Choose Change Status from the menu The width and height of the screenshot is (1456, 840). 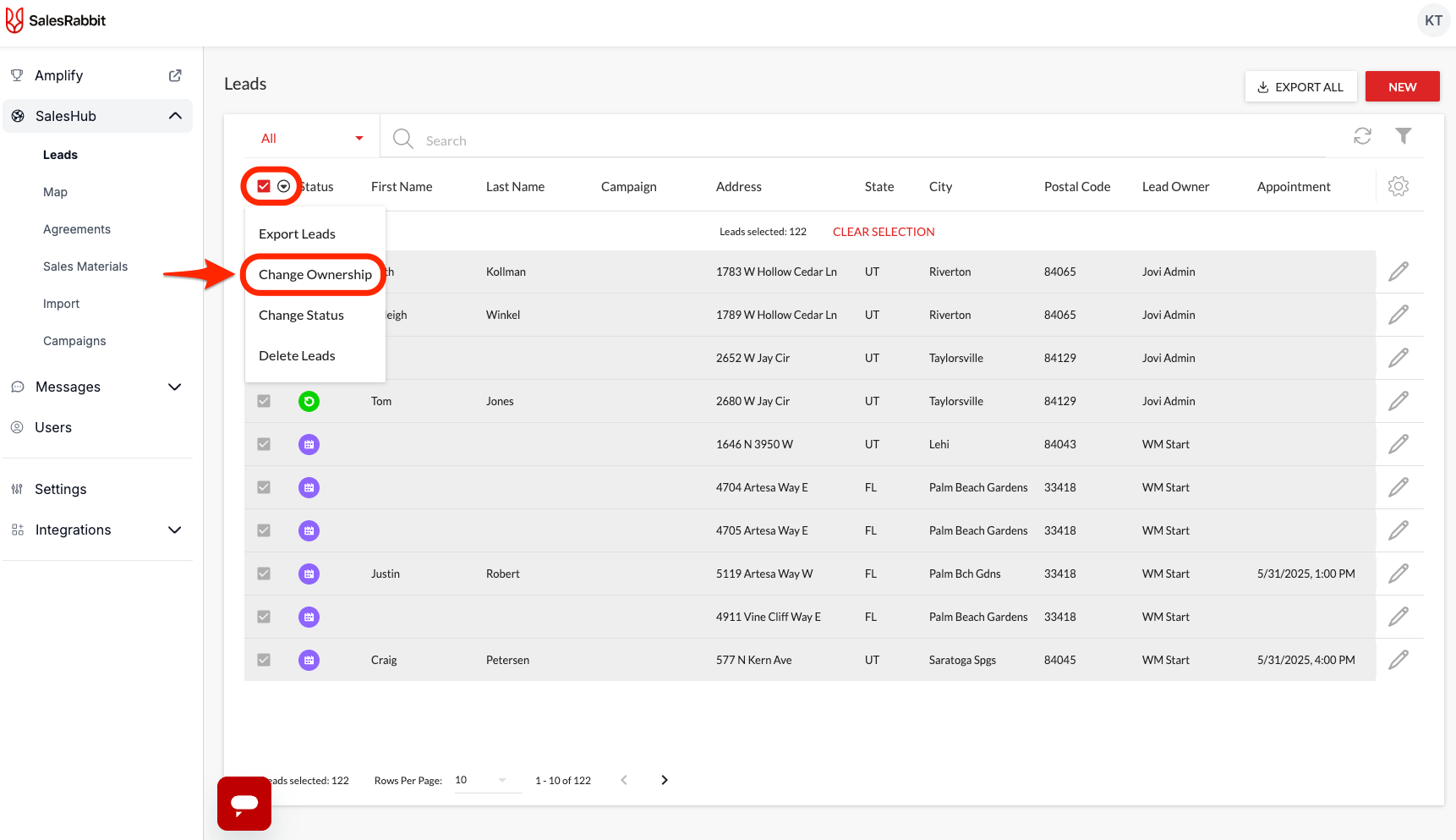[x=315, y=315]
